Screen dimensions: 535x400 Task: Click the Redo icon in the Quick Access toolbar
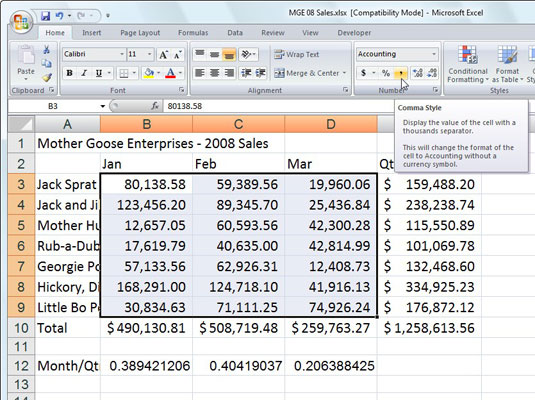click(81, 16)
